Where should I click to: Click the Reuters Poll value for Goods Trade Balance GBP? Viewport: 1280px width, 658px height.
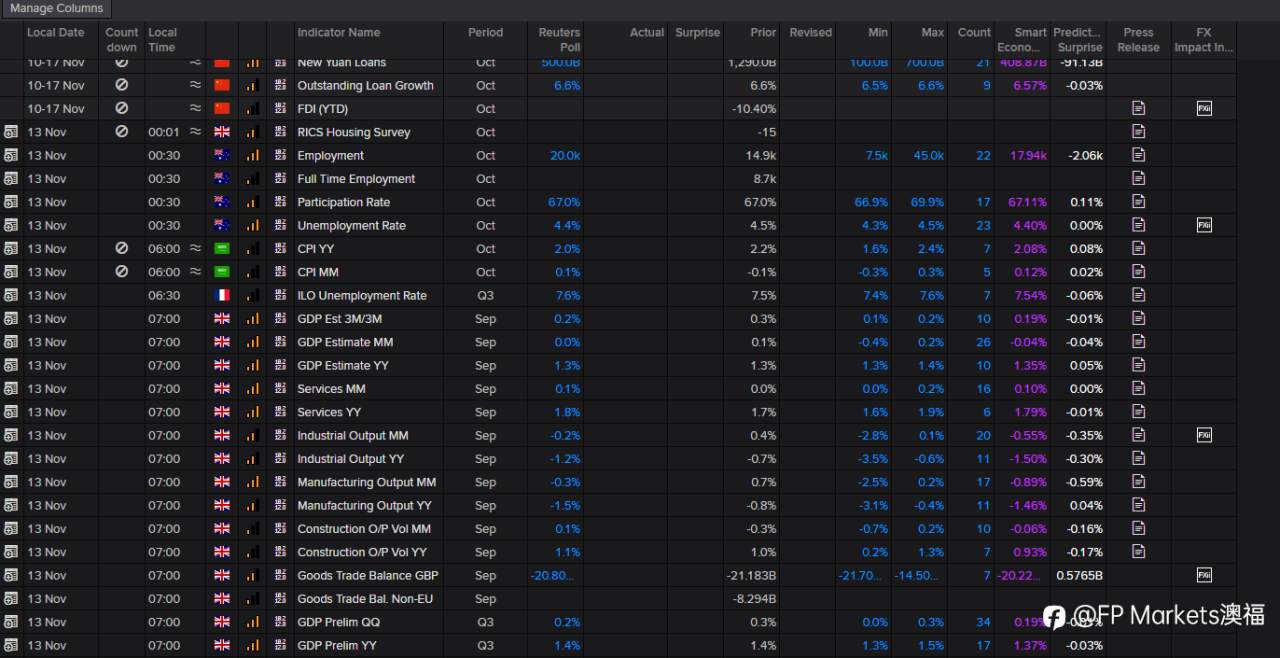[552, 575]
